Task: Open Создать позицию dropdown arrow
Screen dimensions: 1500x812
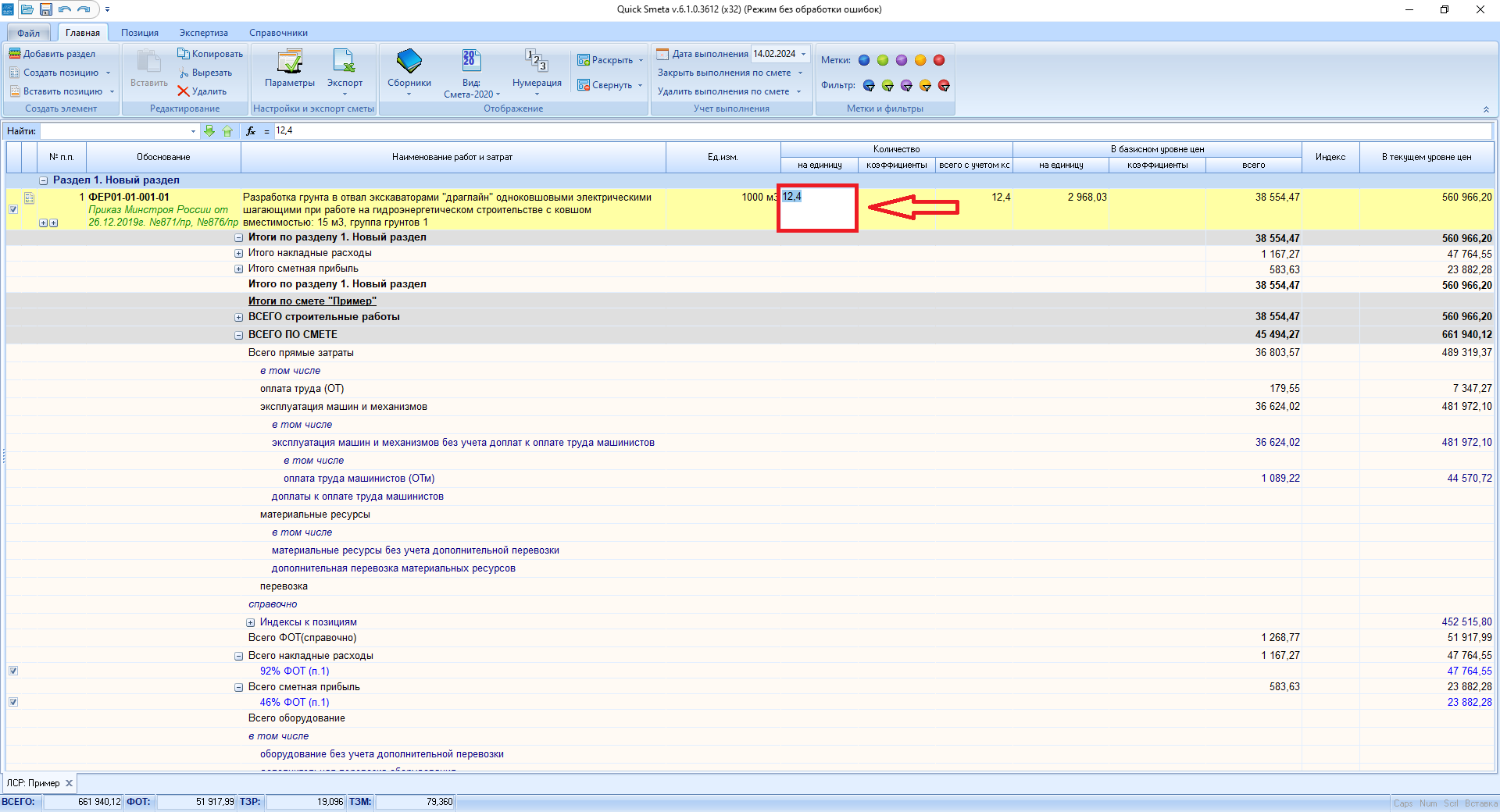Action: click(108, 73)
